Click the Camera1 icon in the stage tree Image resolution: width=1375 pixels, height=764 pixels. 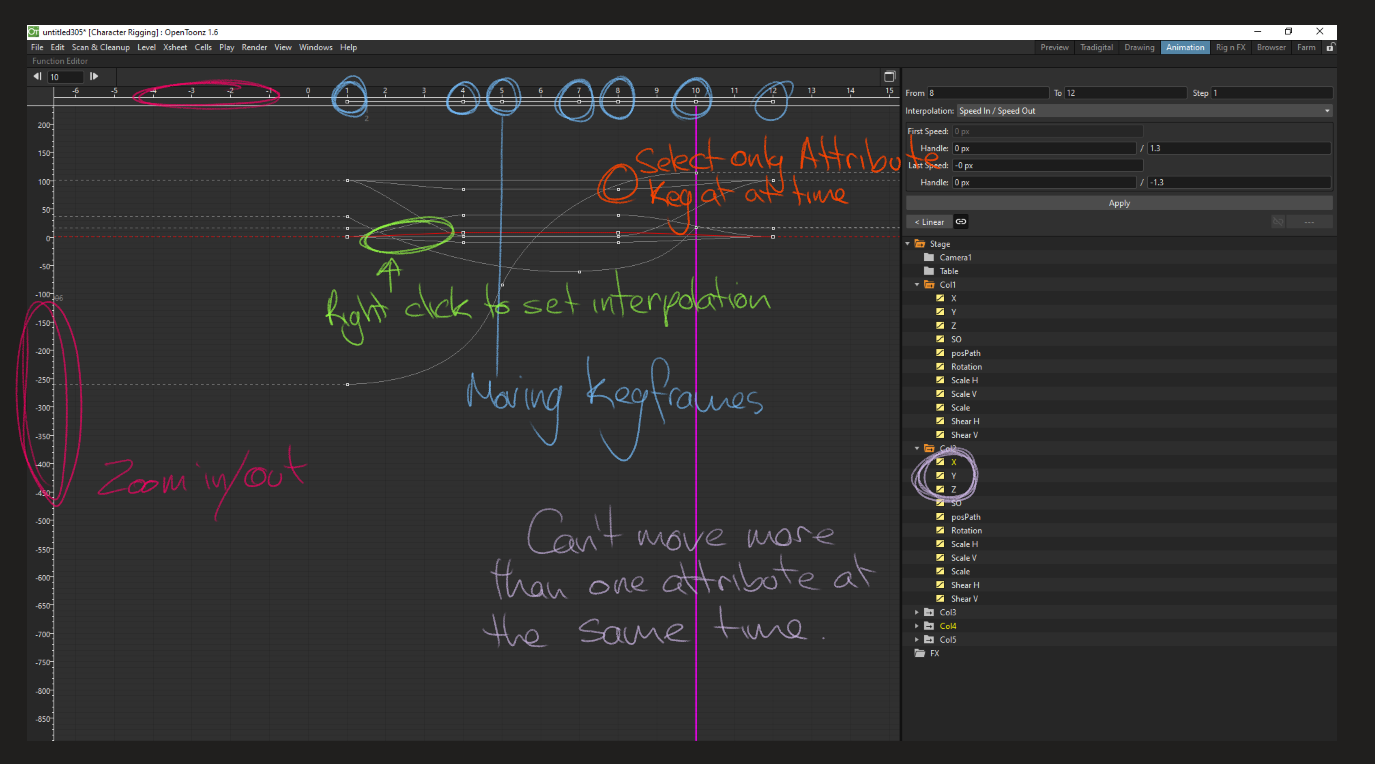(928, 257)
